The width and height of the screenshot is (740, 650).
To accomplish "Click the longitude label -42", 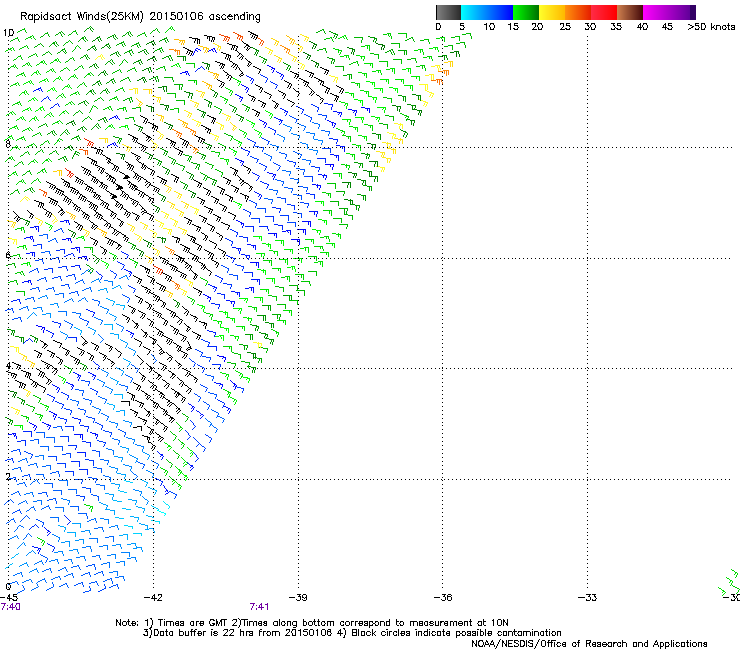I will pos(153,598).
